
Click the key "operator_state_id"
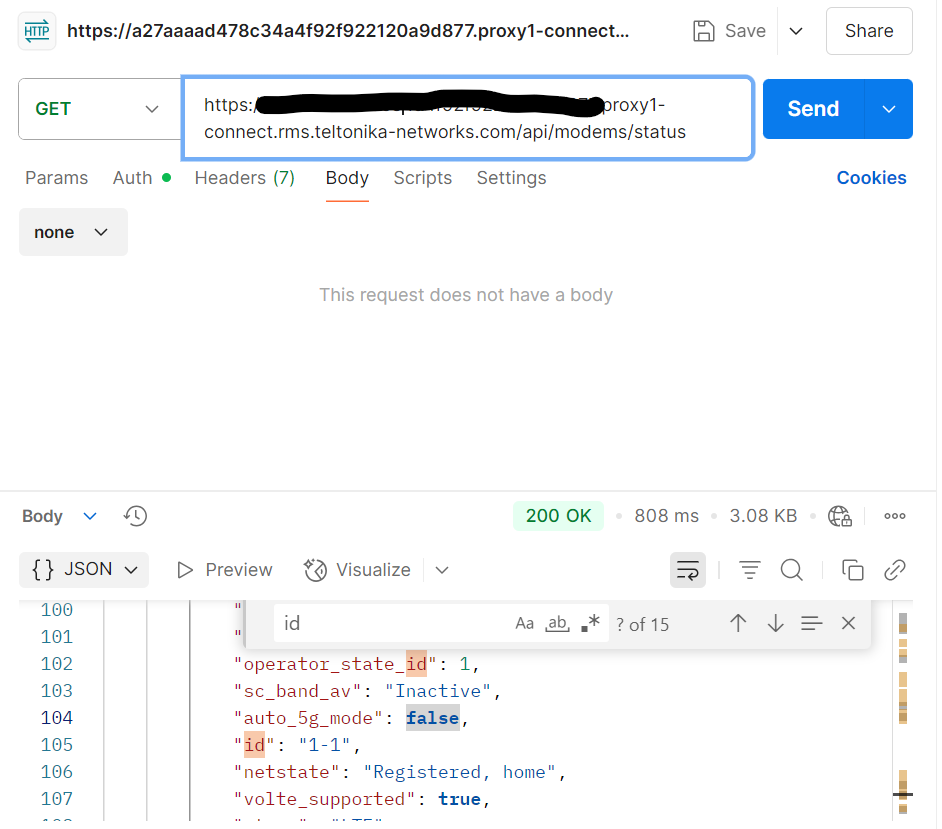click(x=335, y=664)
